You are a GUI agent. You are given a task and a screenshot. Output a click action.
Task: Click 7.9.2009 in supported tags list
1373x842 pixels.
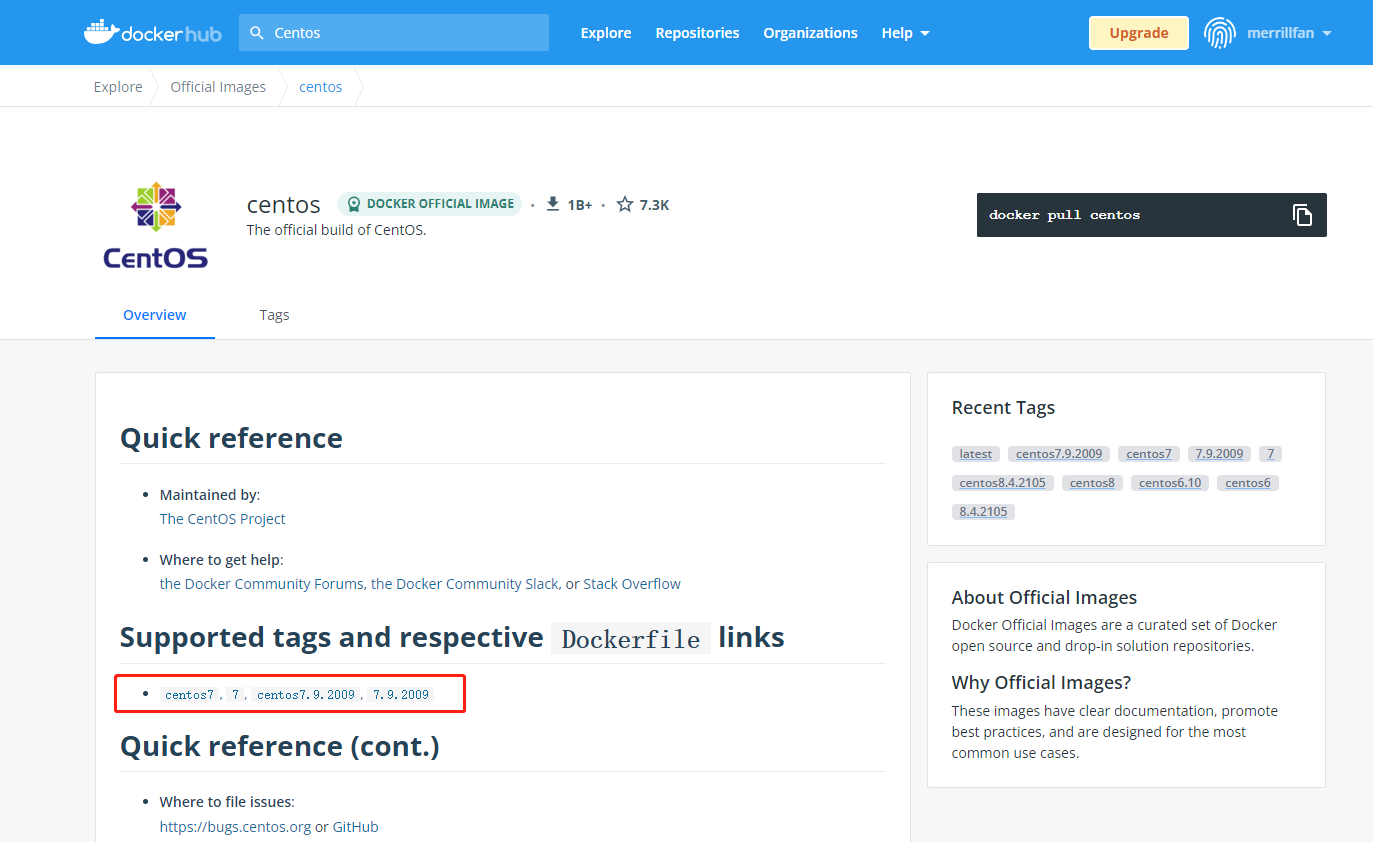(x=401, y=694)
